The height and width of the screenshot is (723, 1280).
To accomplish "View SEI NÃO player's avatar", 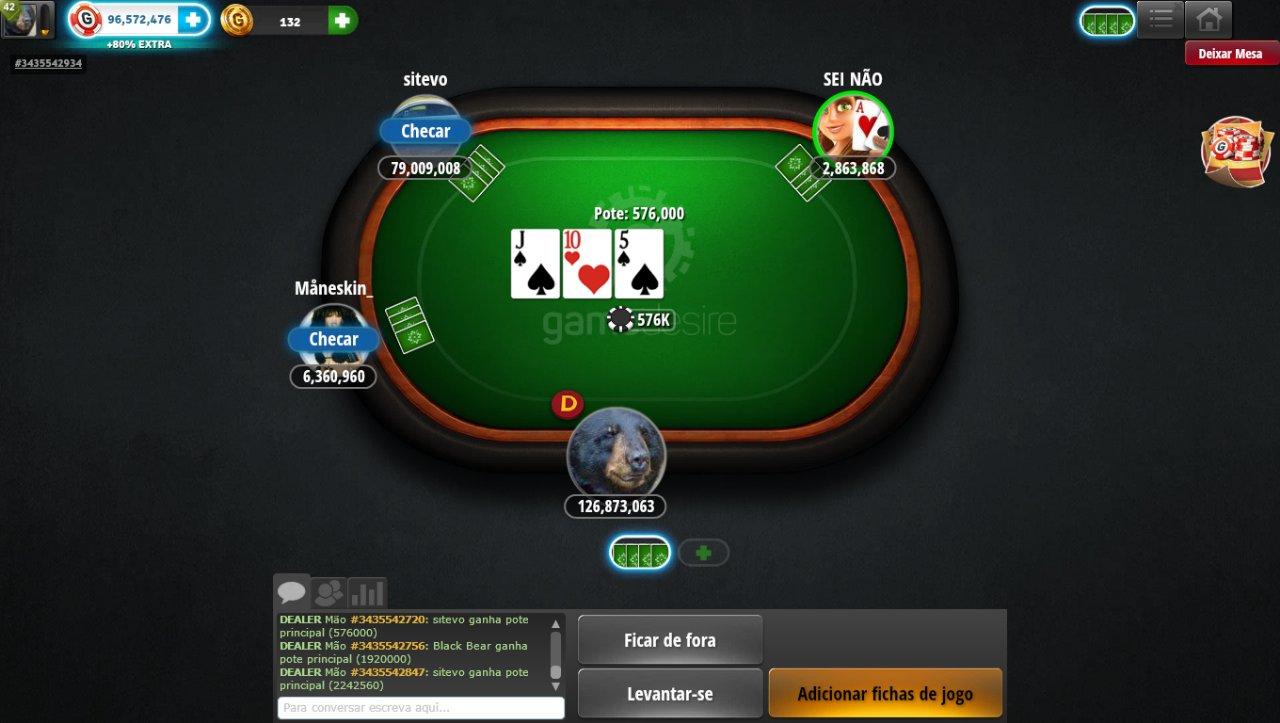I will click(853, 130).
